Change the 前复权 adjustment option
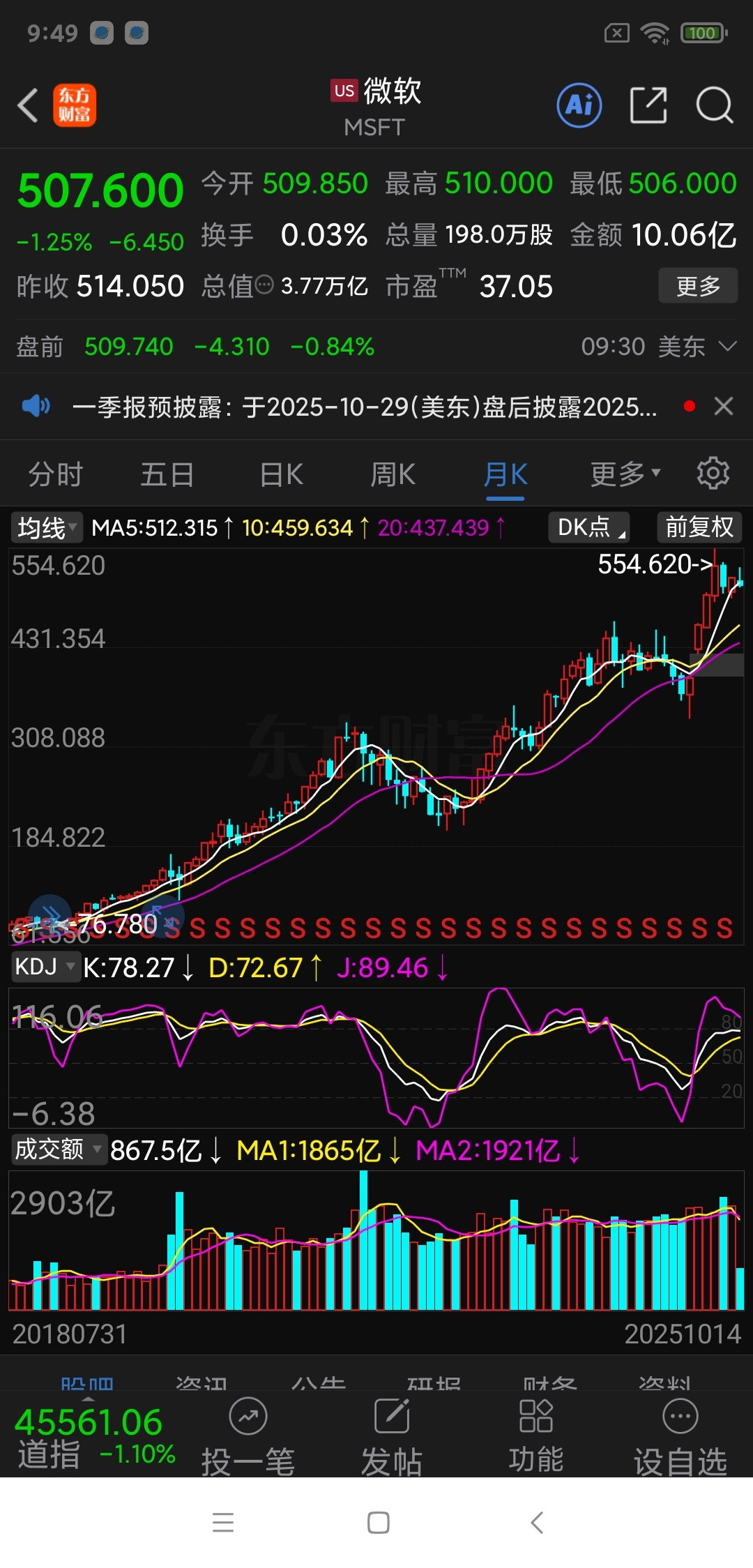 click(699, 527)
